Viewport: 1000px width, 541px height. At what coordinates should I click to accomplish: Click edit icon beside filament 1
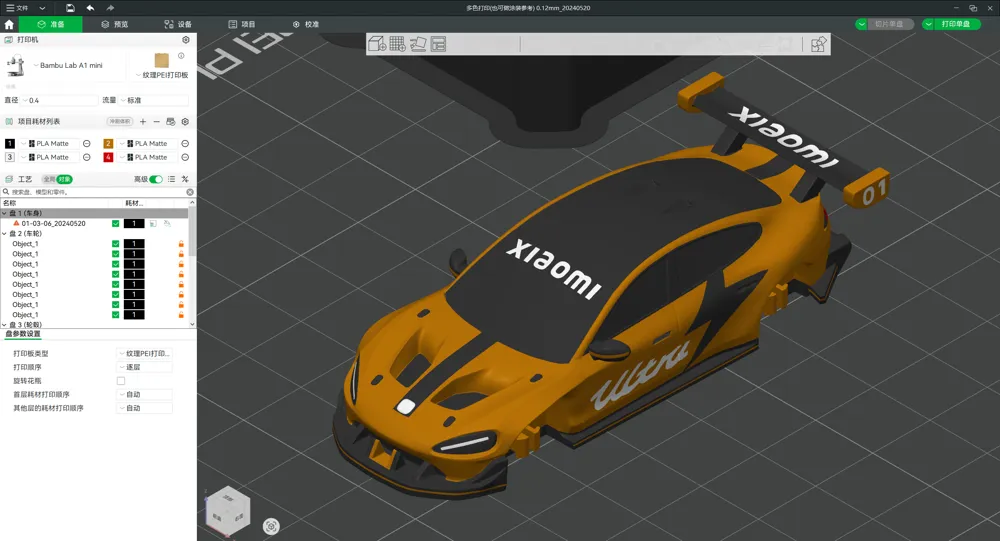click(87, 144)
